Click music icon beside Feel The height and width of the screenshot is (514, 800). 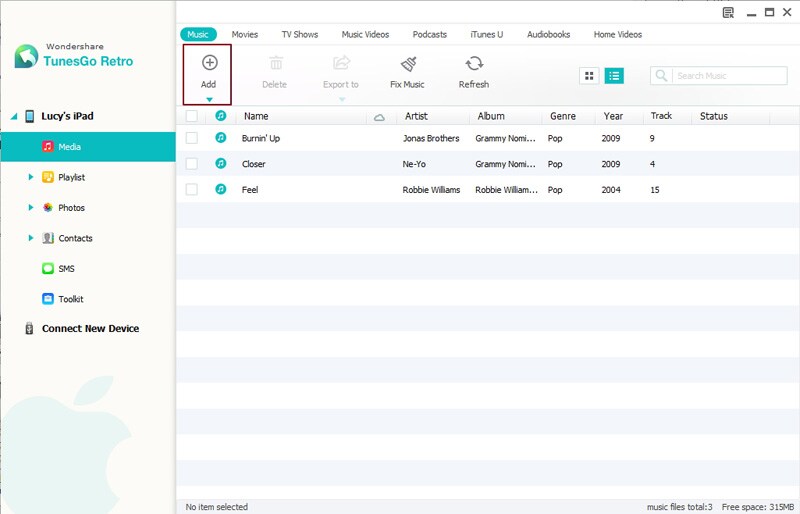(221, 189)
